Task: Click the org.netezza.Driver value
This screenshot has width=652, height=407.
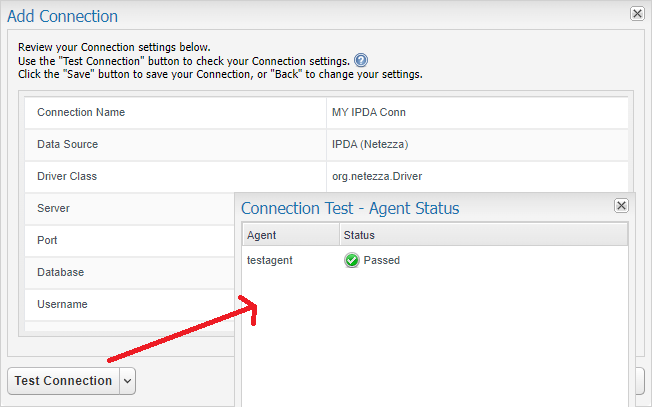Action: [x=376, y=176]
